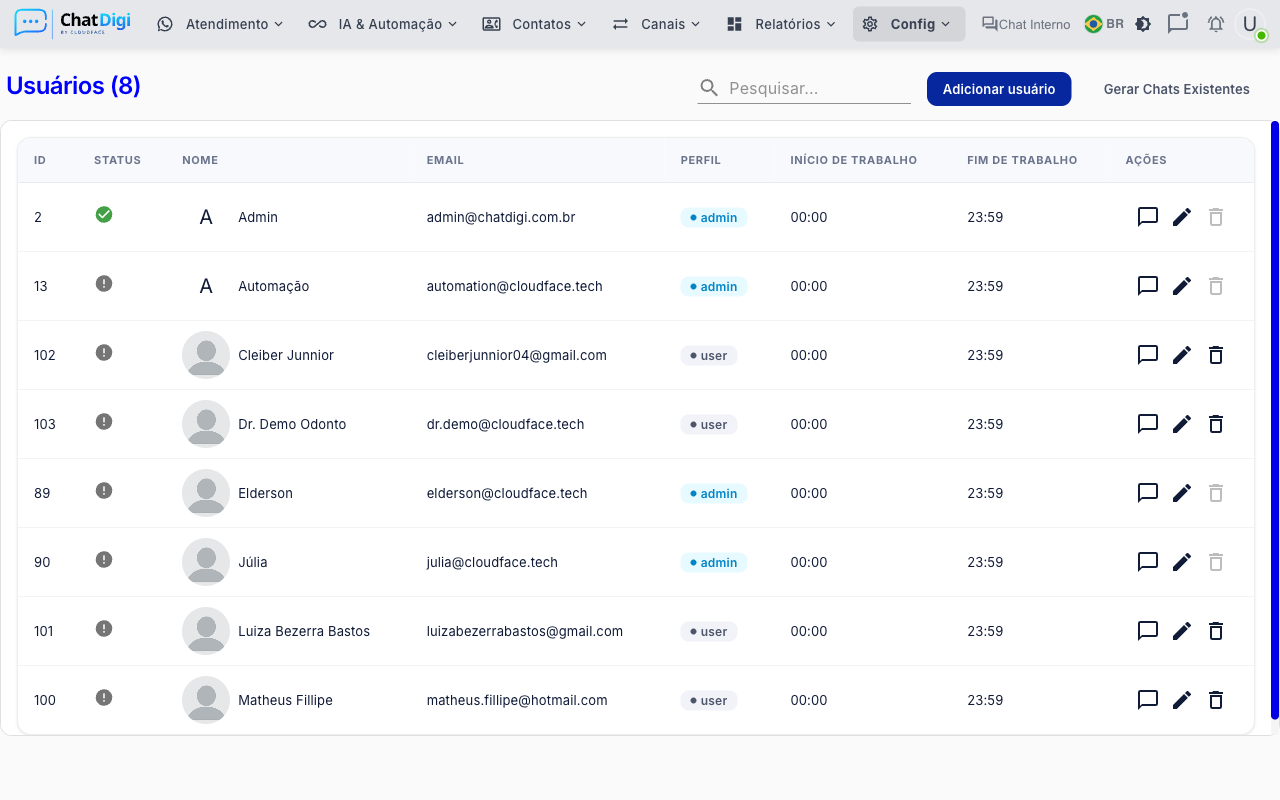Click Cleiber Junnior's avatar picture
This screenshot has width=1280, height=800.
click(206, 355)
